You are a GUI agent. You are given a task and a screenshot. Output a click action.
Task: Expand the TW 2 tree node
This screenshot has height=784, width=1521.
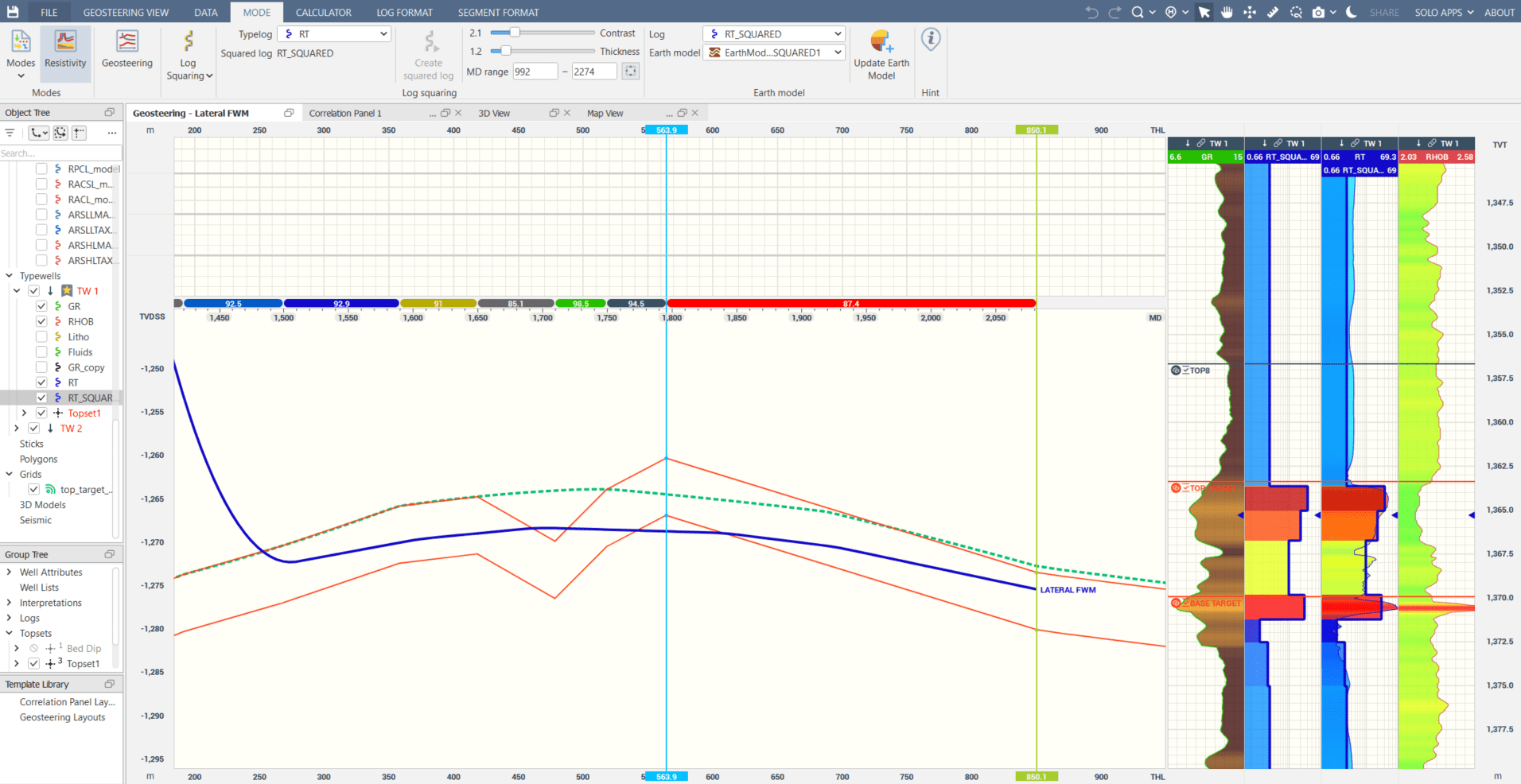pos(17,428)
